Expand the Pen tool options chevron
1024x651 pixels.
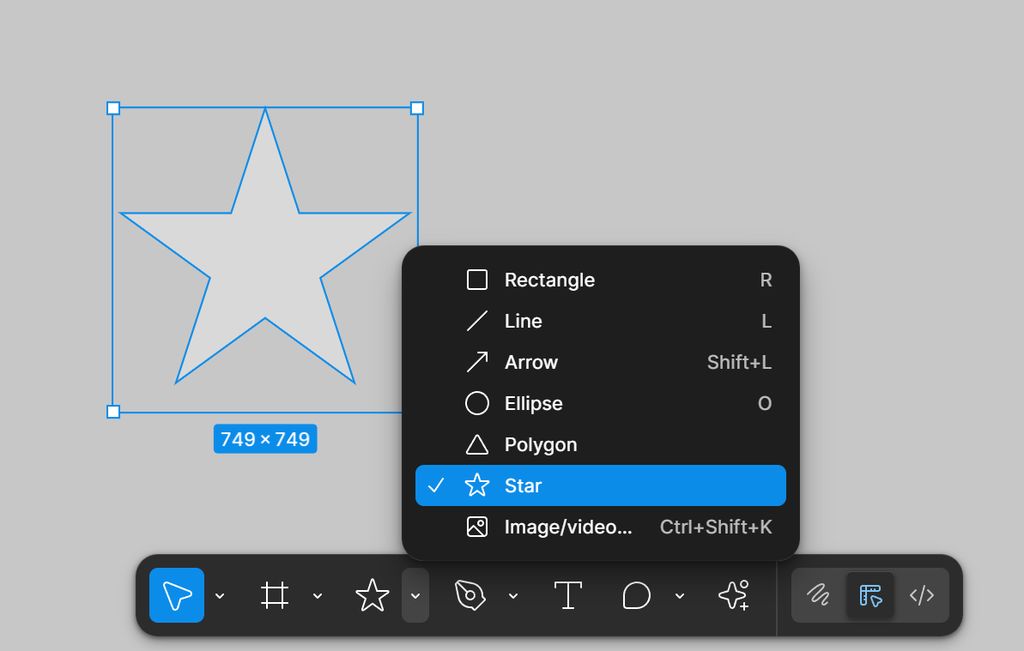click(x=513, y=596)
